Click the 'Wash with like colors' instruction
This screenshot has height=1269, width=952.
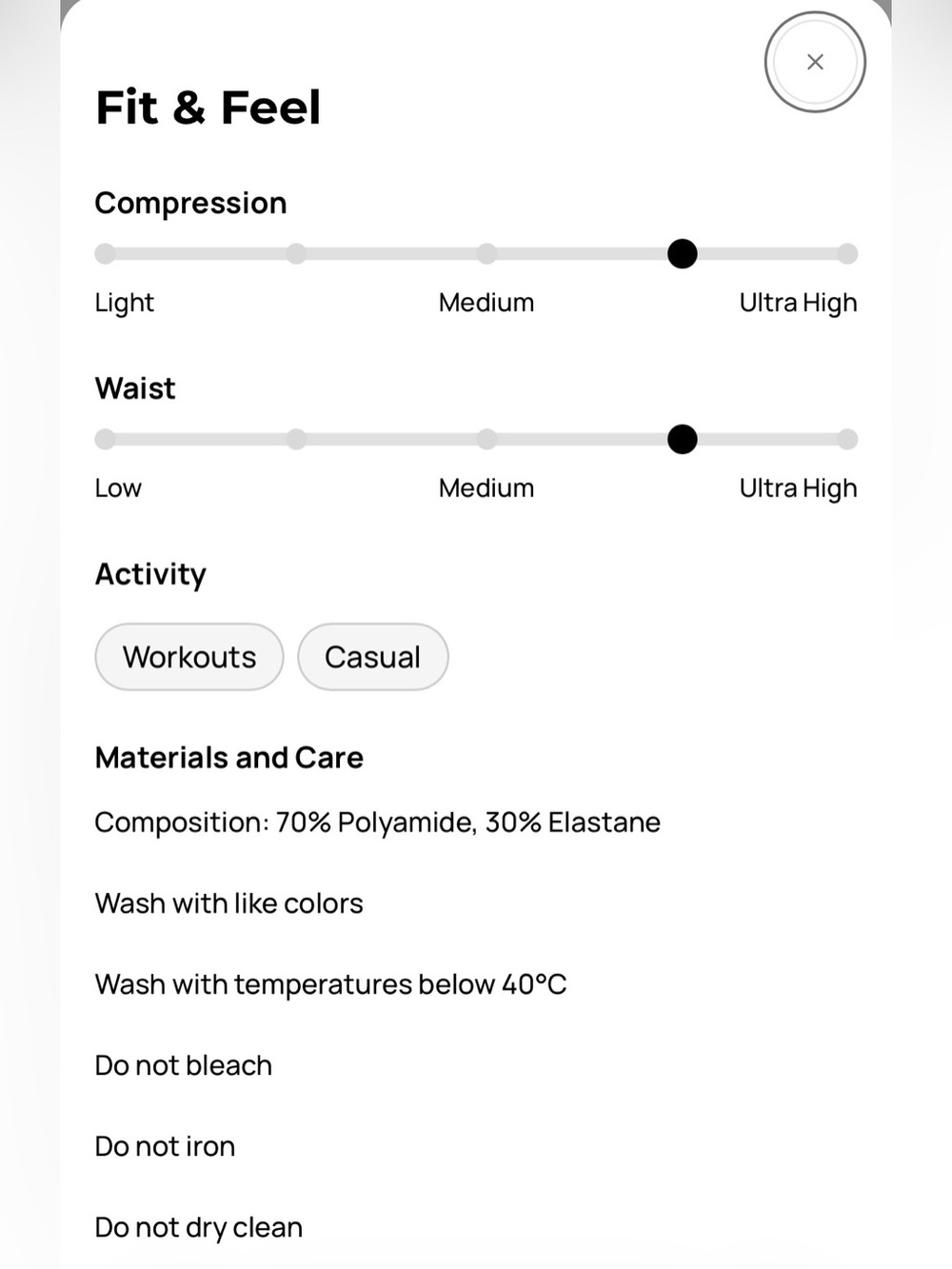click(x=229, y=903)
